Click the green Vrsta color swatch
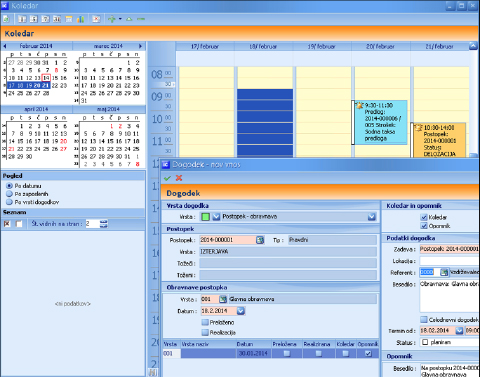Screen dimensions: 480x377 206,217
